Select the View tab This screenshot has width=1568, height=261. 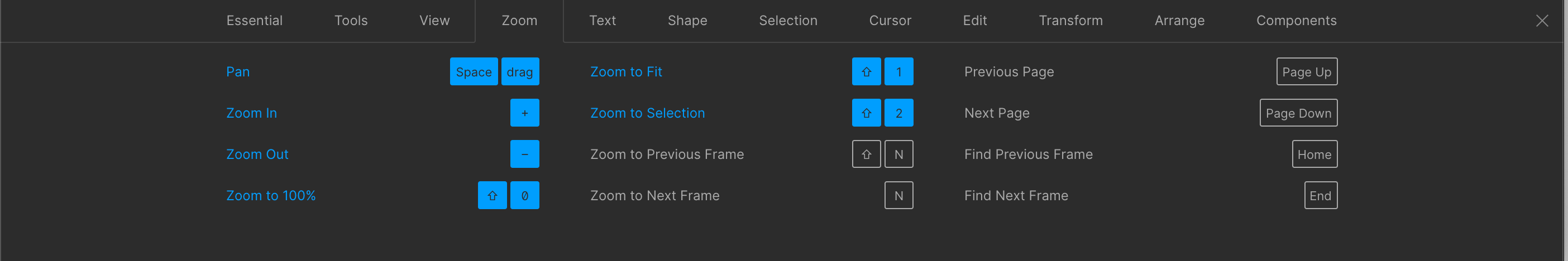(434, 21)
